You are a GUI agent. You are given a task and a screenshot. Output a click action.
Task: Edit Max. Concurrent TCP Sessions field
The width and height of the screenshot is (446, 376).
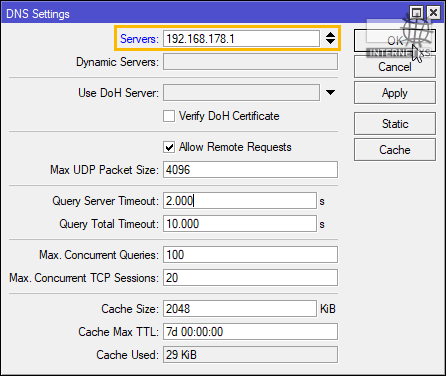(250, 278)
